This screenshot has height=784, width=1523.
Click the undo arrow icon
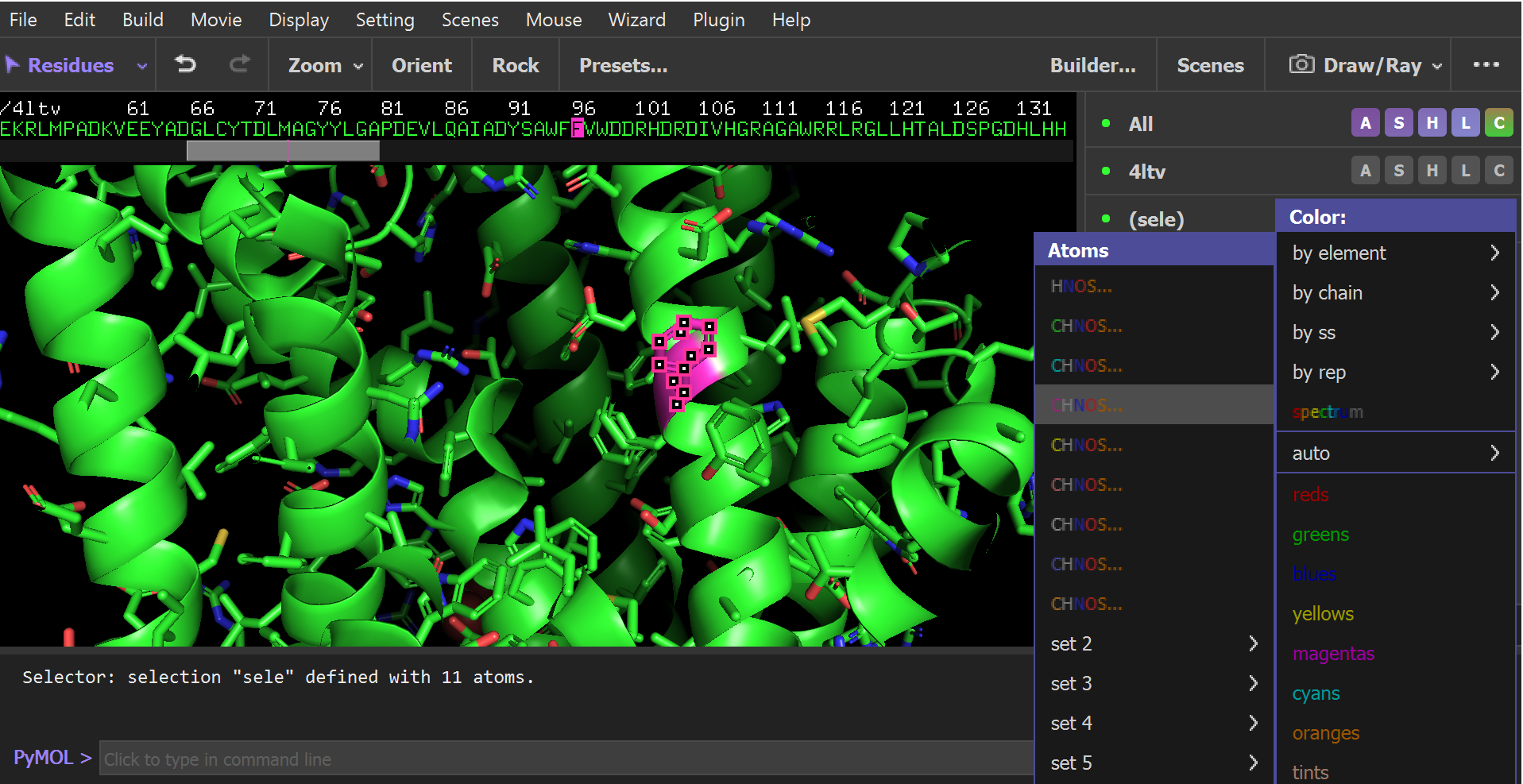(185, 64)
